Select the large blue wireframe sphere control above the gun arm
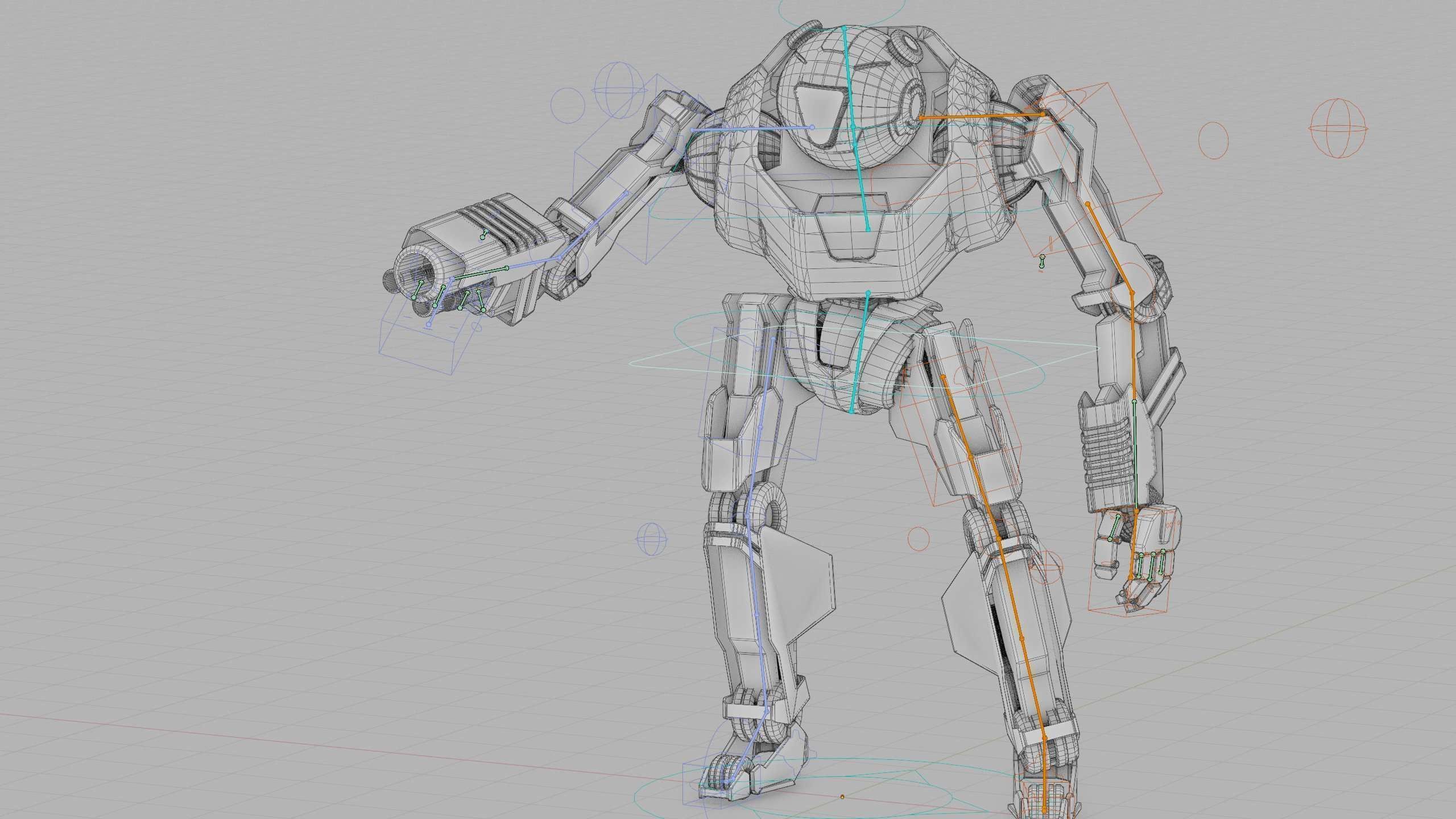Screen dimensions: 1456x819 620,90
